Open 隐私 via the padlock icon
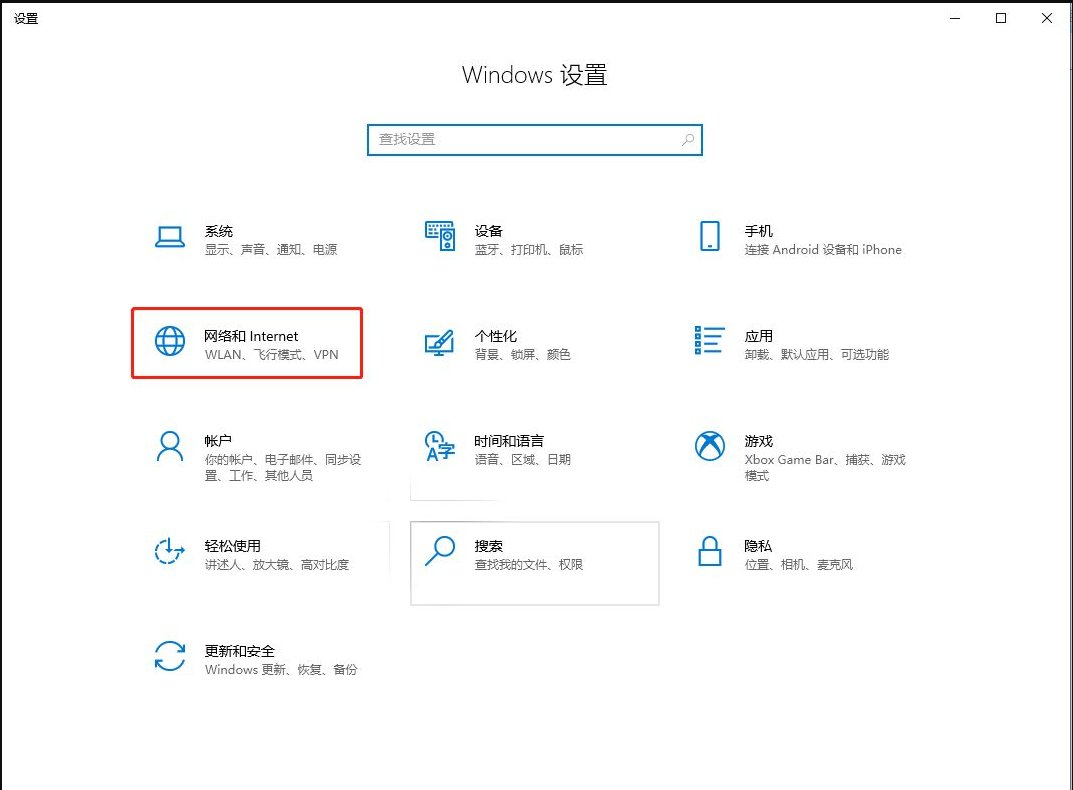This screenshot has height=790, width=1073. click(709, 552)
